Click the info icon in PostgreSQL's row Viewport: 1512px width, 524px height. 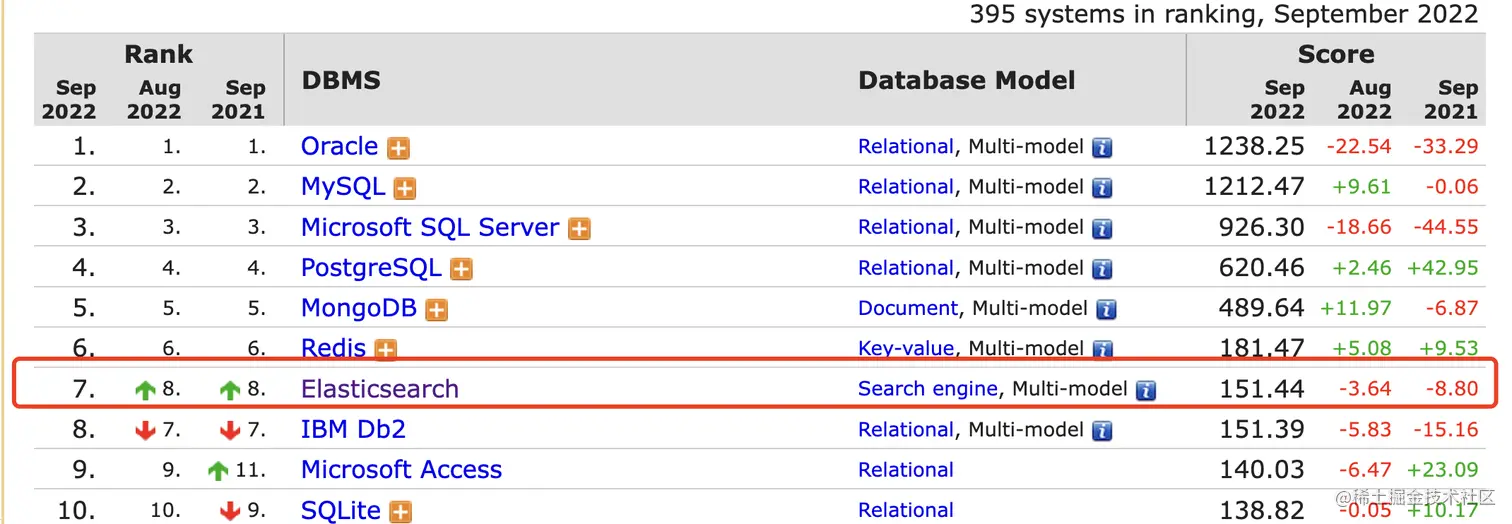[x=1102, y=269]
